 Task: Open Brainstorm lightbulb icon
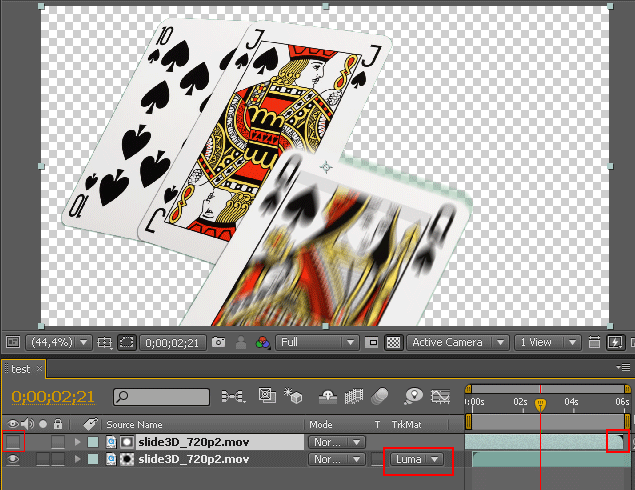[x=413, y=396]
